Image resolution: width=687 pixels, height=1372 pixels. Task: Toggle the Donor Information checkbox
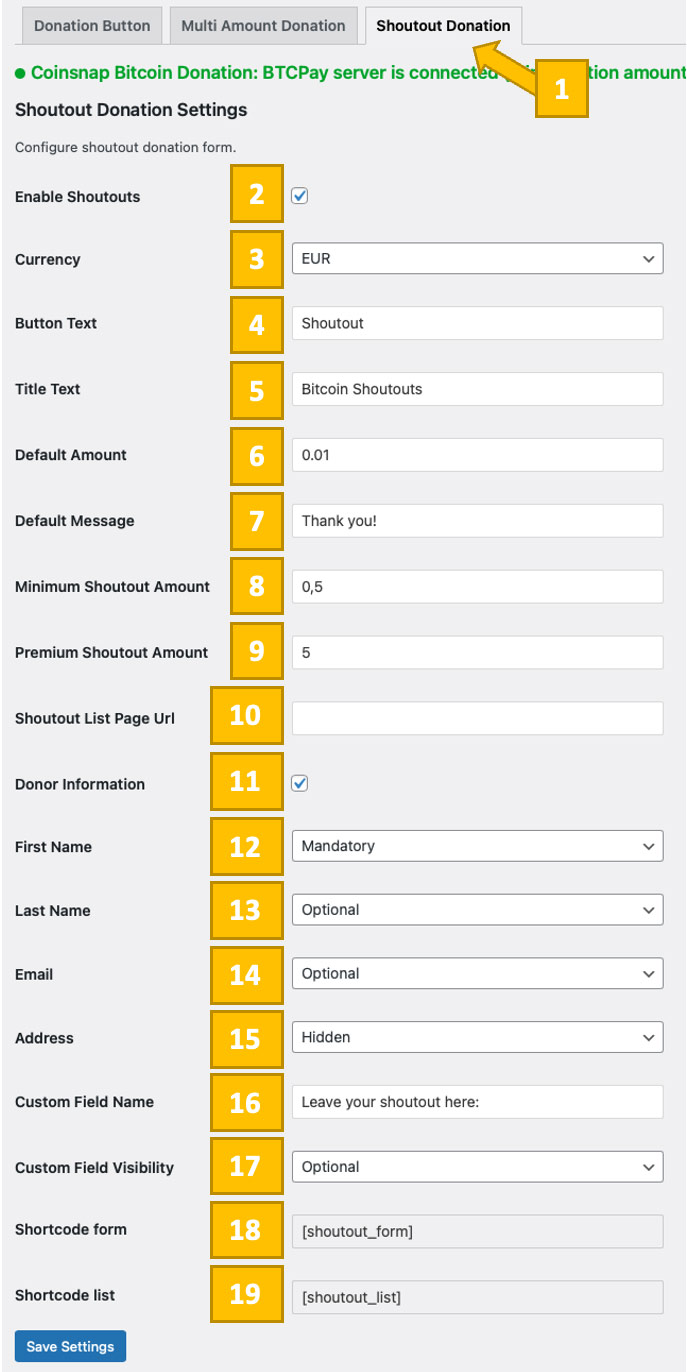point(299,783)
